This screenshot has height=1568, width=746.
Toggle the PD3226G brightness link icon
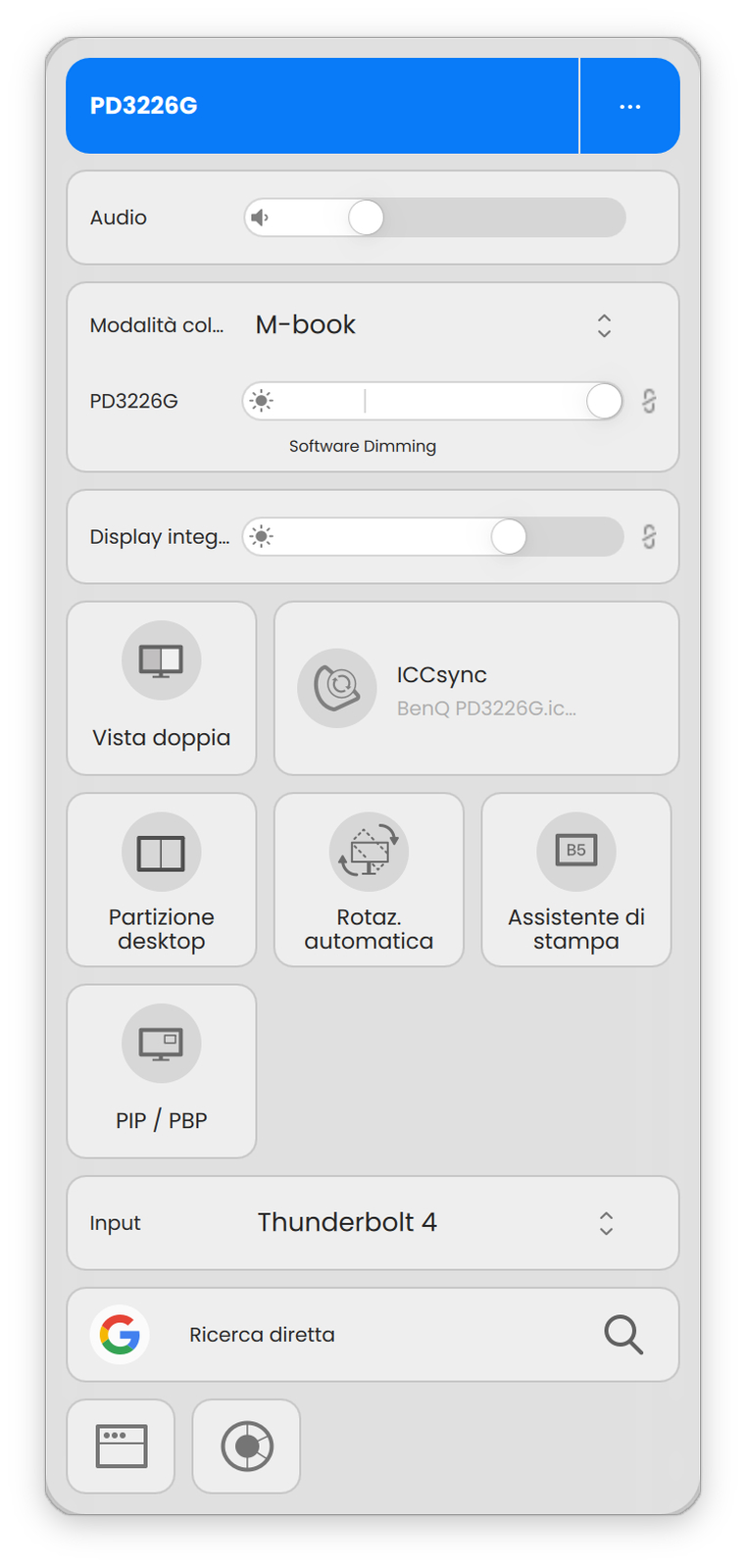[648, 401]
